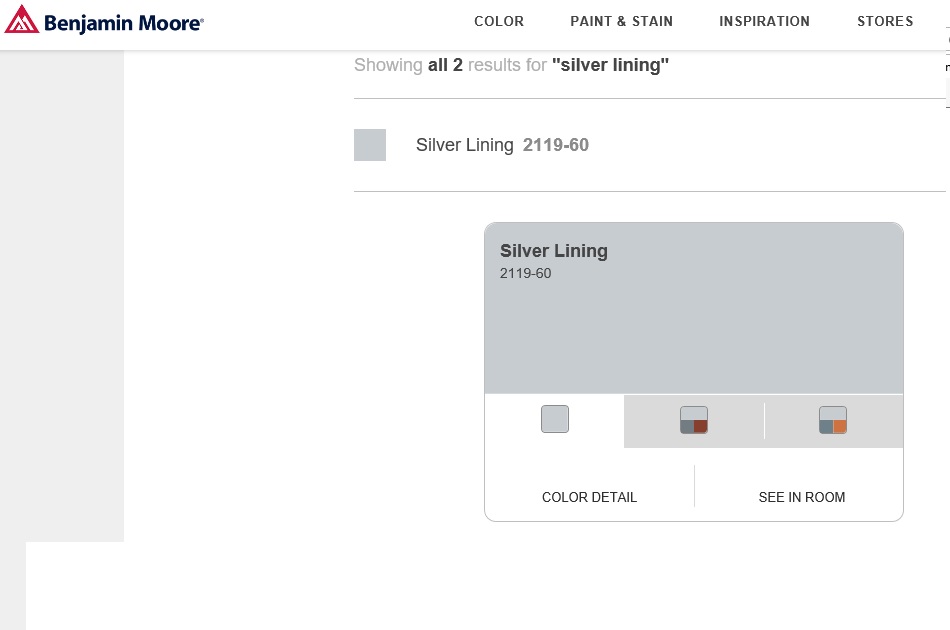This screenshot has height=630, width=950.
Task: Click the SEE IN ROOM button
Action: (801, 497)
